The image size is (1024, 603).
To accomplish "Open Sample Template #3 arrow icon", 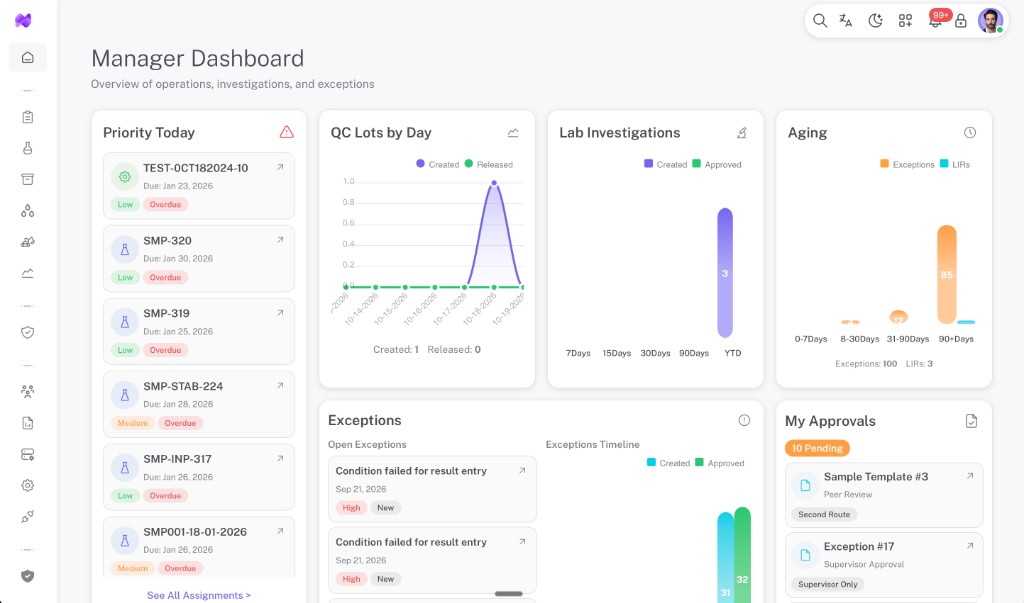I will [x=970, y=476].
